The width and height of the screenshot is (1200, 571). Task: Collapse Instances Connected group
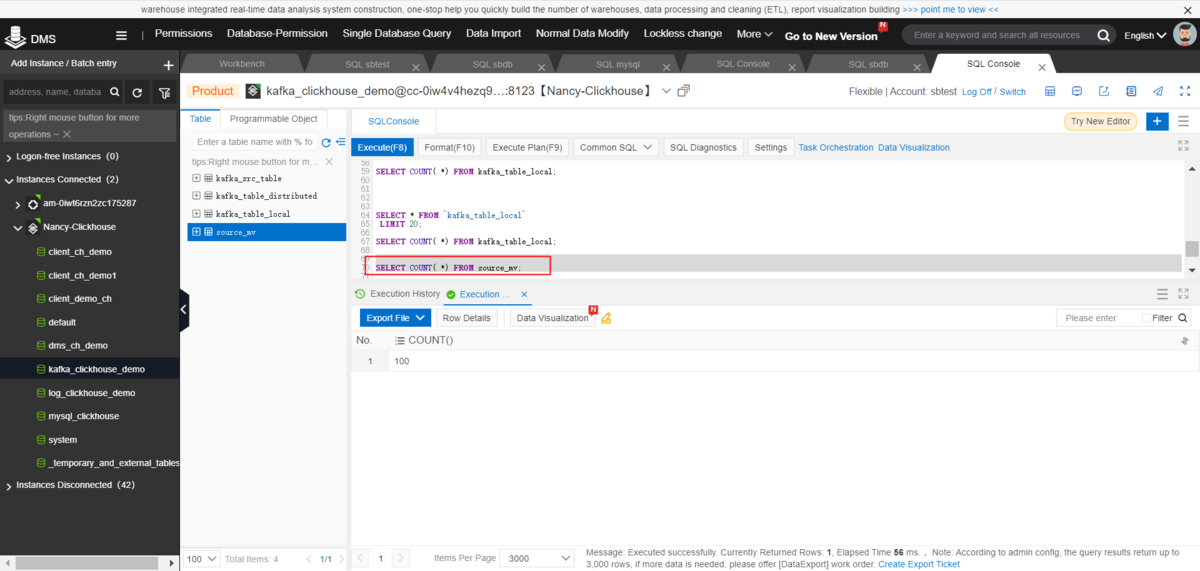(9, 180)
